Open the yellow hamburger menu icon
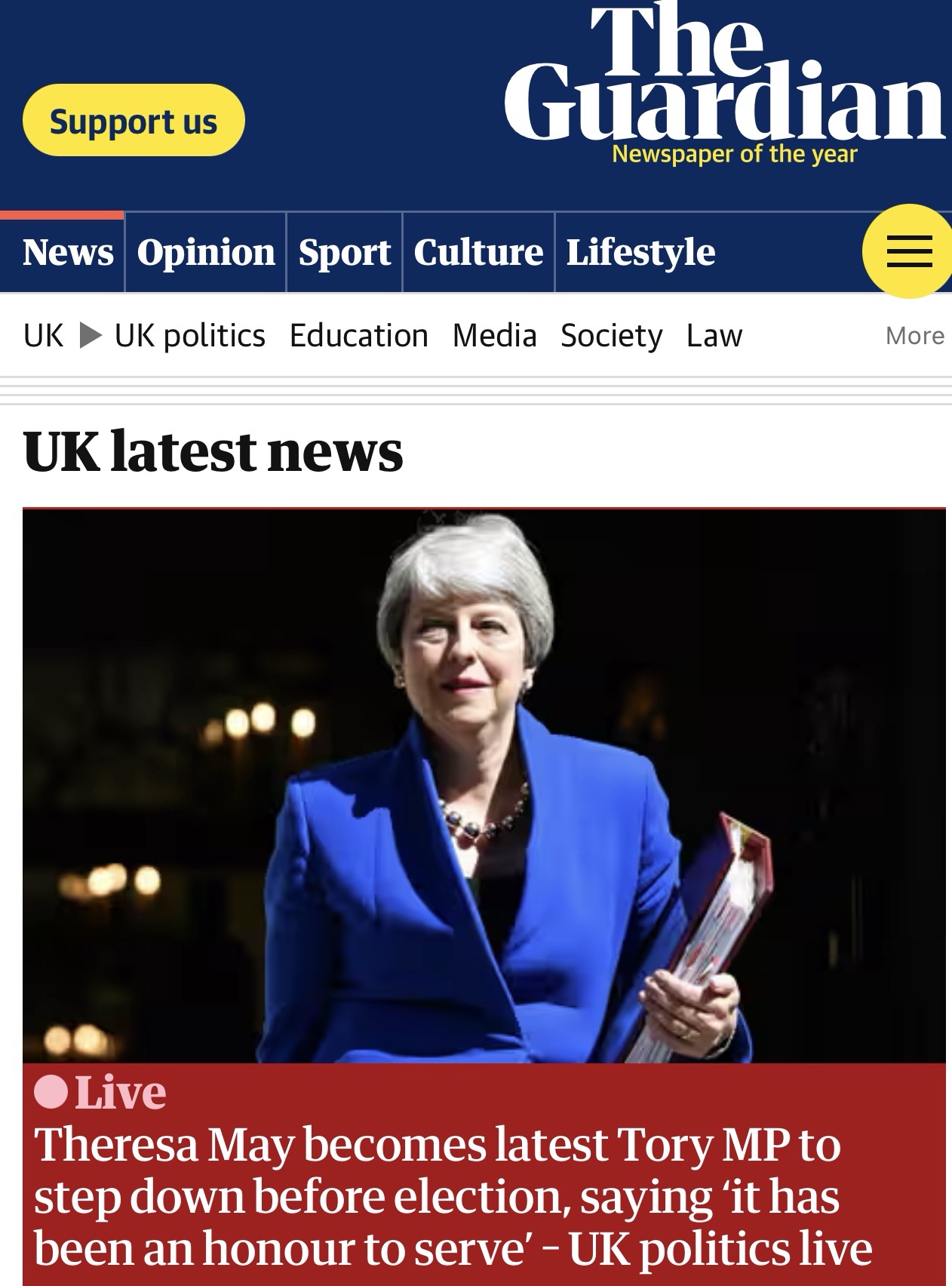This screenshot has width=952, height=1286. (x=908, y=251)
